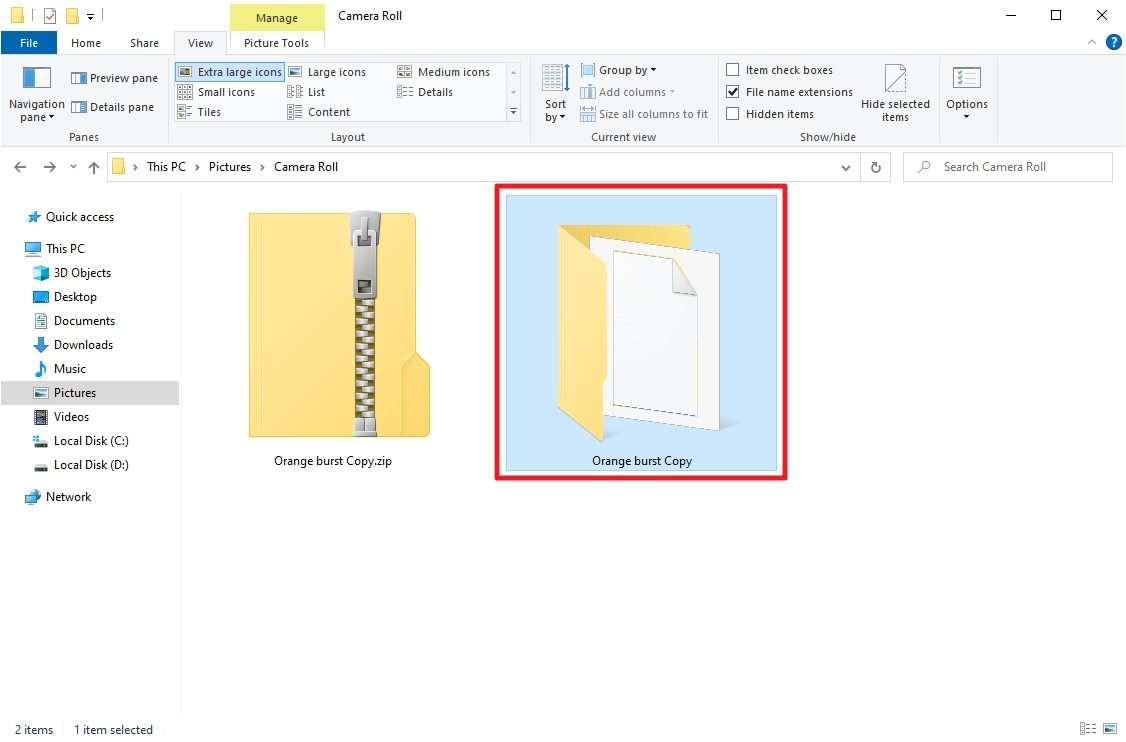Expand the layout gallery more arrow

click(x=513, y=112)
